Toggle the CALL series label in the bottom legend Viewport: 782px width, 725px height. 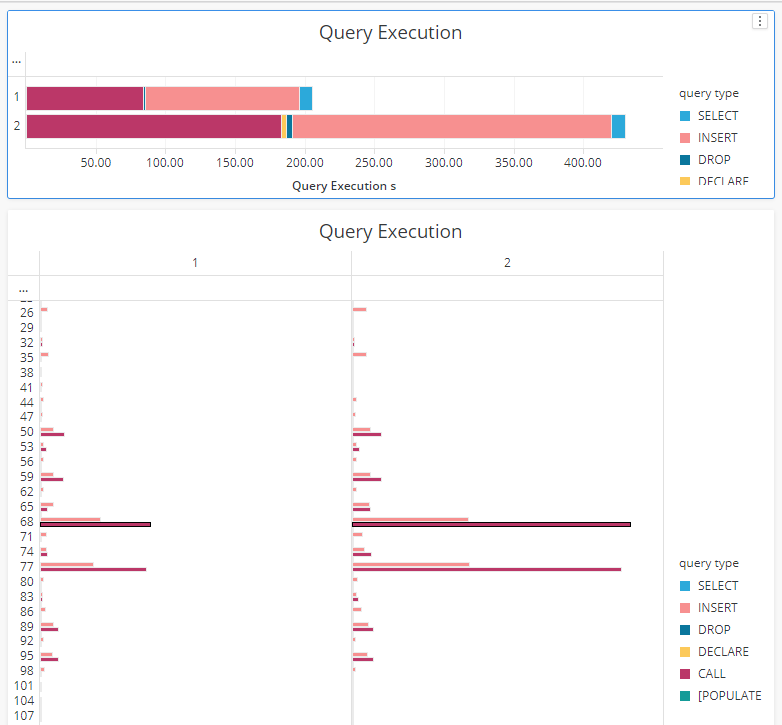pos(711,674)
